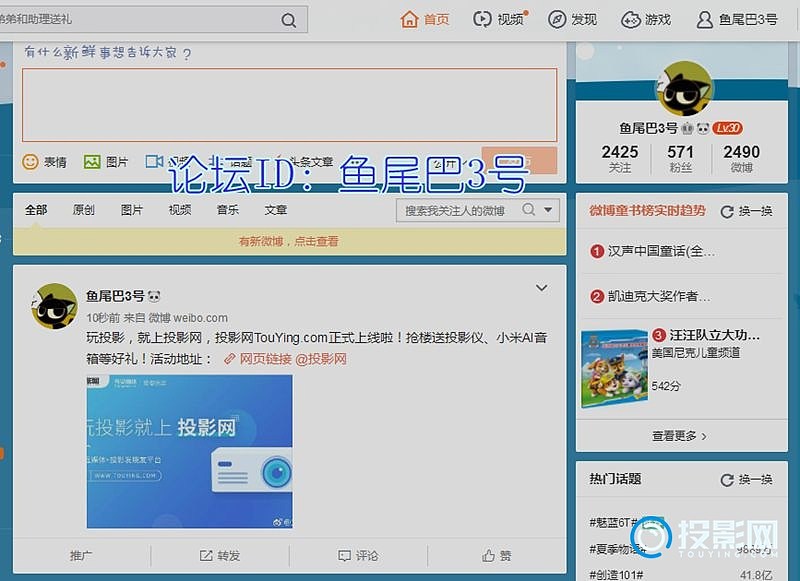Open the post author's cat avatar

click(x=54, y=306)
